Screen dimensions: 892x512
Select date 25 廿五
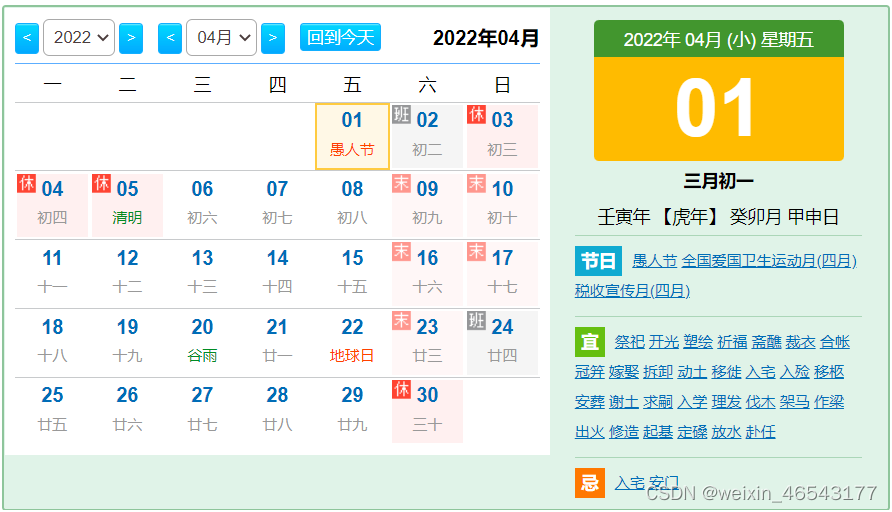52,411
